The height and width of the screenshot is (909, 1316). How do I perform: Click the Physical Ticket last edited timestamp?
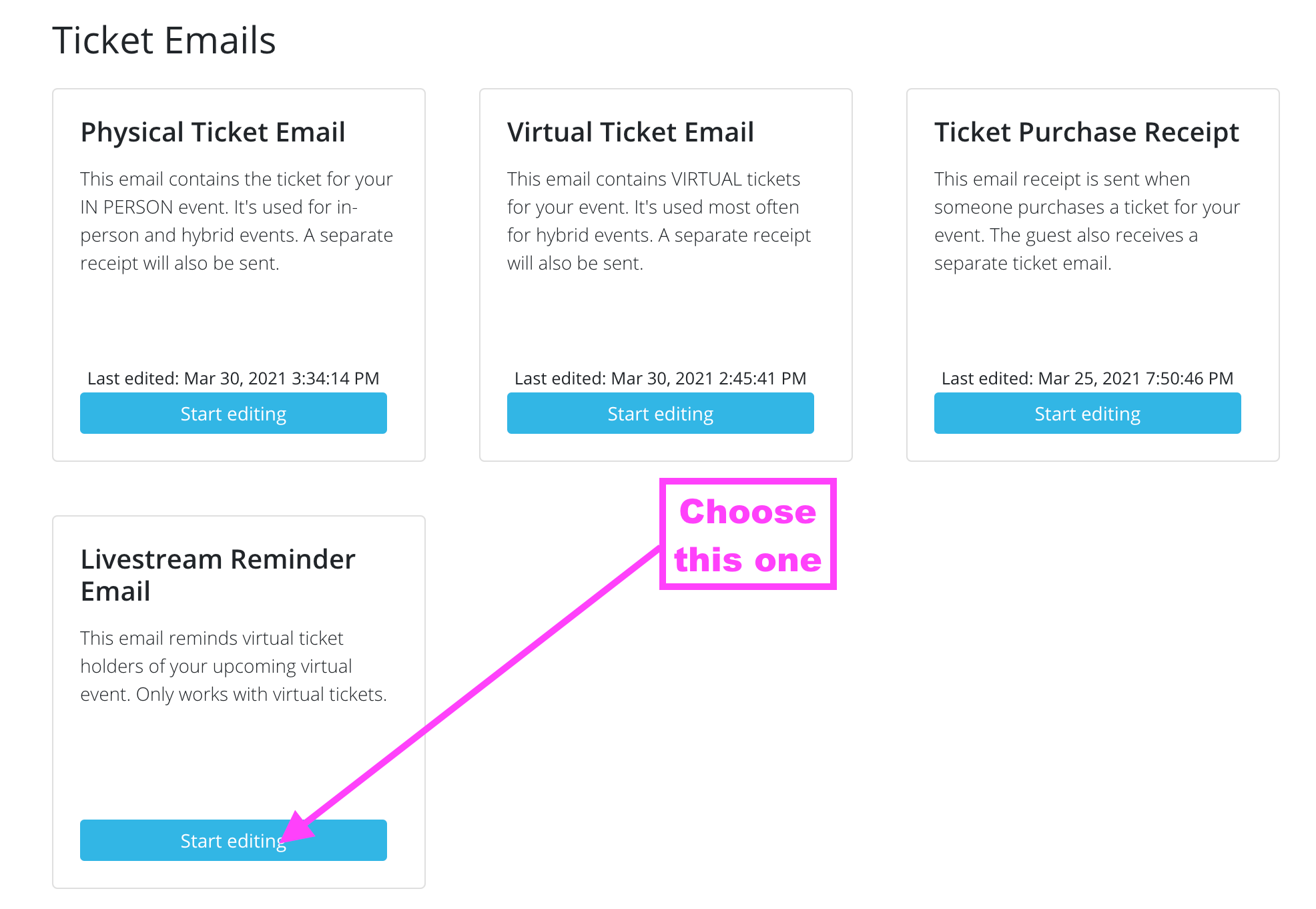point(233,378)
